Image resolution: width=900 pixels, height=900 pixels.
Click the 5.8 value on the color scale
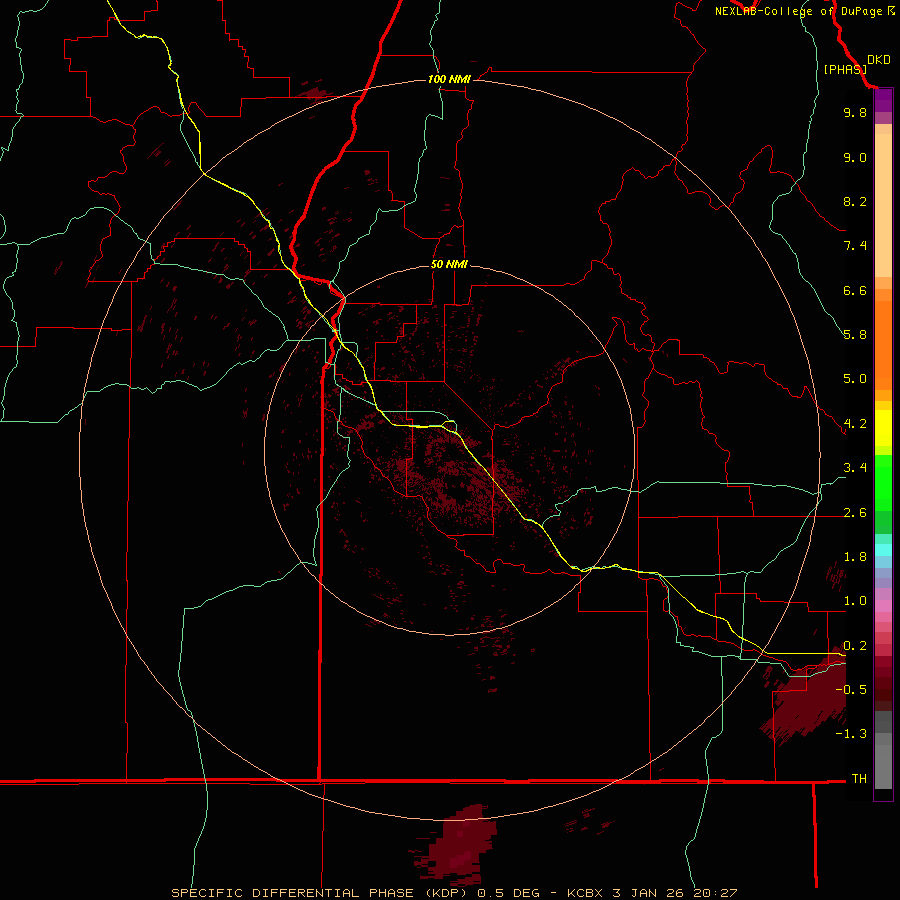tap(855, 335)
